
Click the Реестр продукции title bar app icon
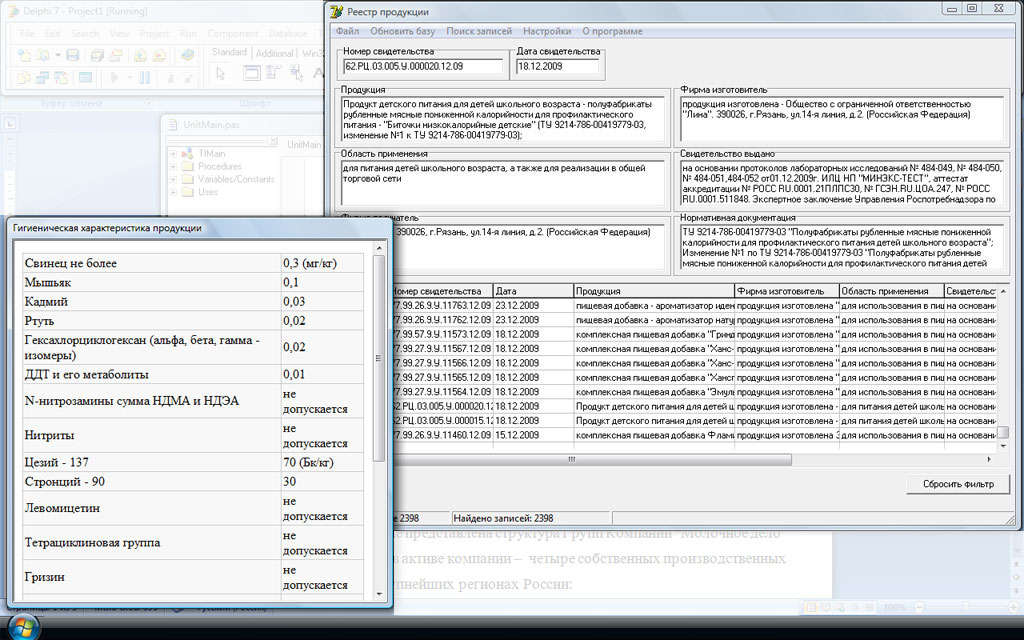336,11
